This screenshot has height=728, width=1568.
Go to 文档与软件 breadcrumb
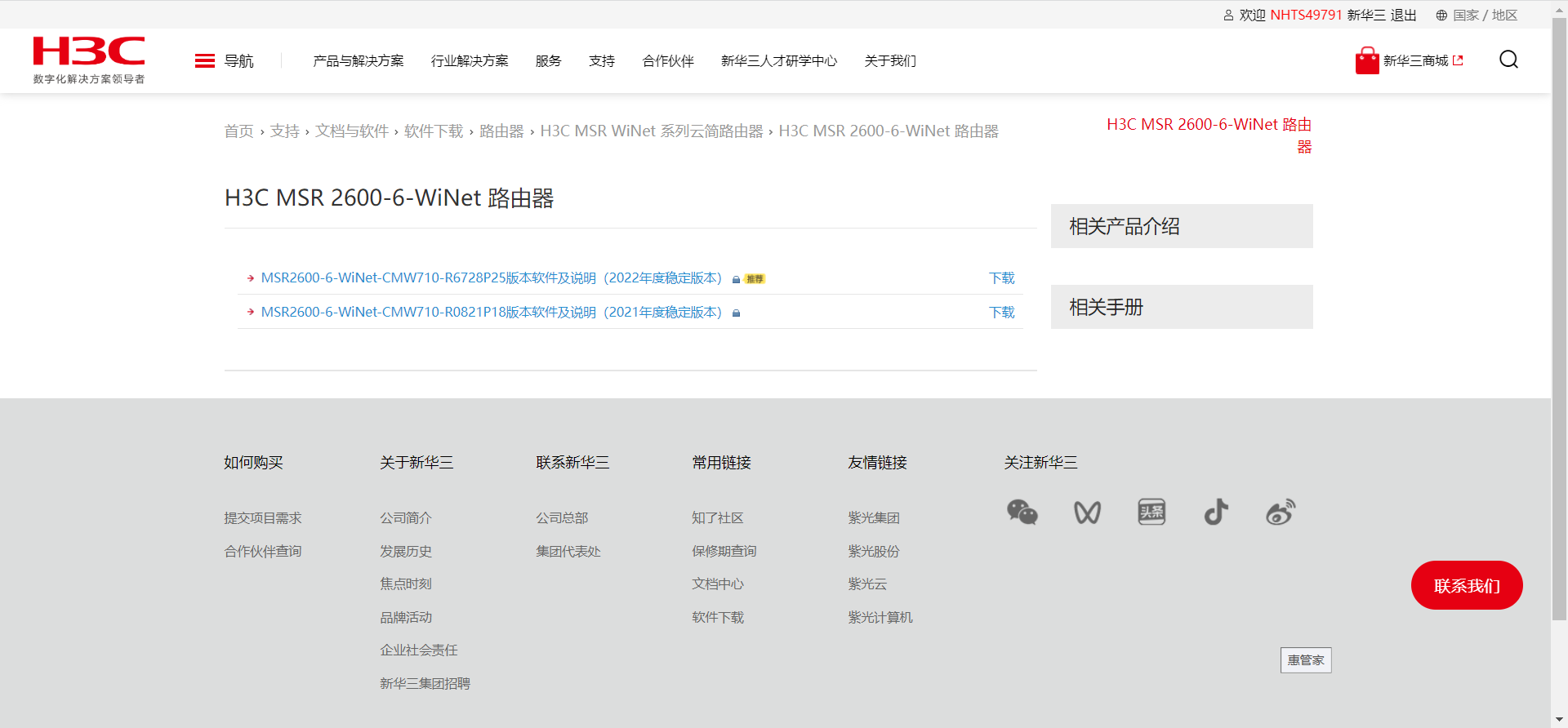[x=352, y=131]
